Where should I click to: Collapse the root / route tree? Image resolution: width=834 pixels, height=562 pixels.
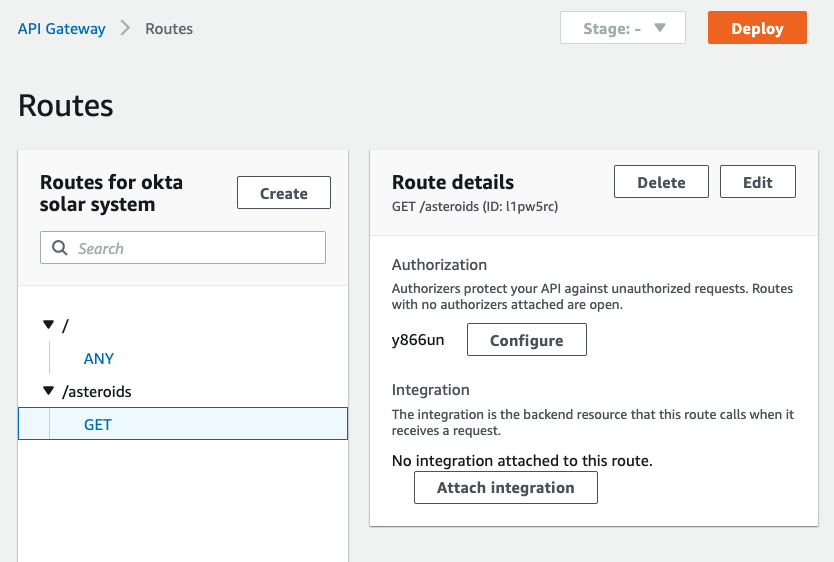click(x=48, y=324)
